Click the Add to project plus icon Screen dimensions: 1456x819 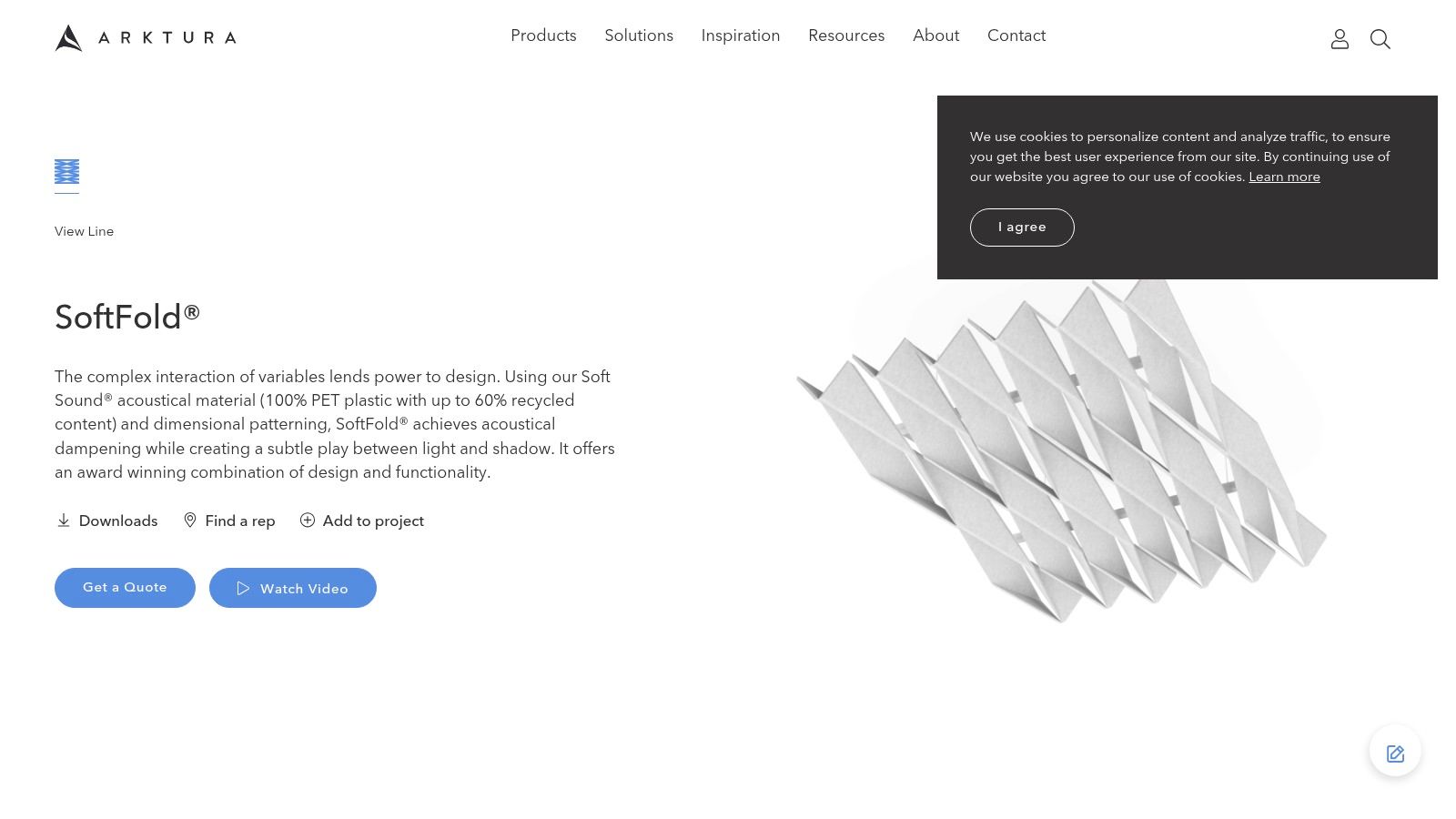(308, 521)
